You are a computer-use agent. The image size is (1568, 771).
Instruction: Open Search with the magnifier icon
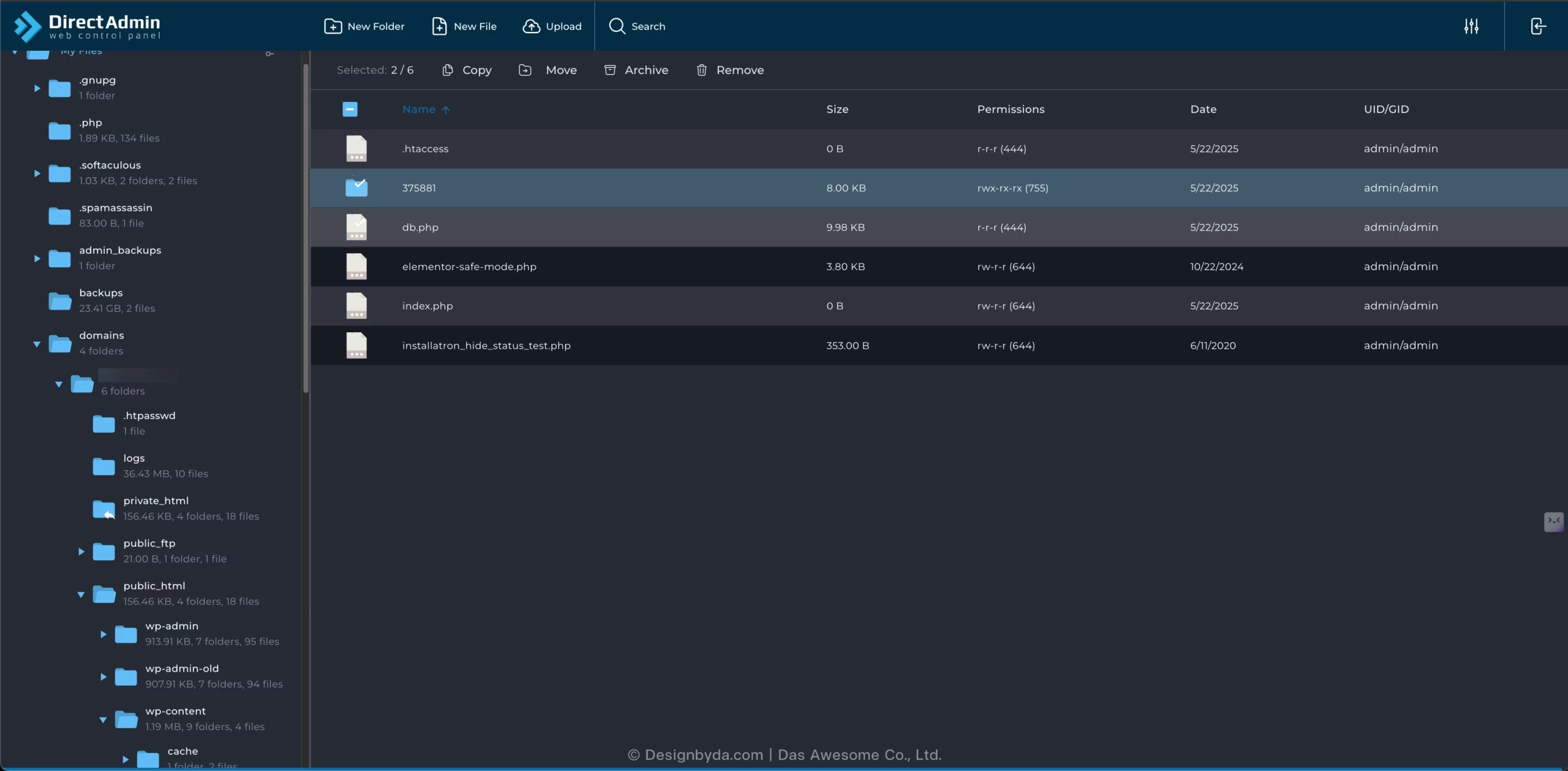coord(617,26)
